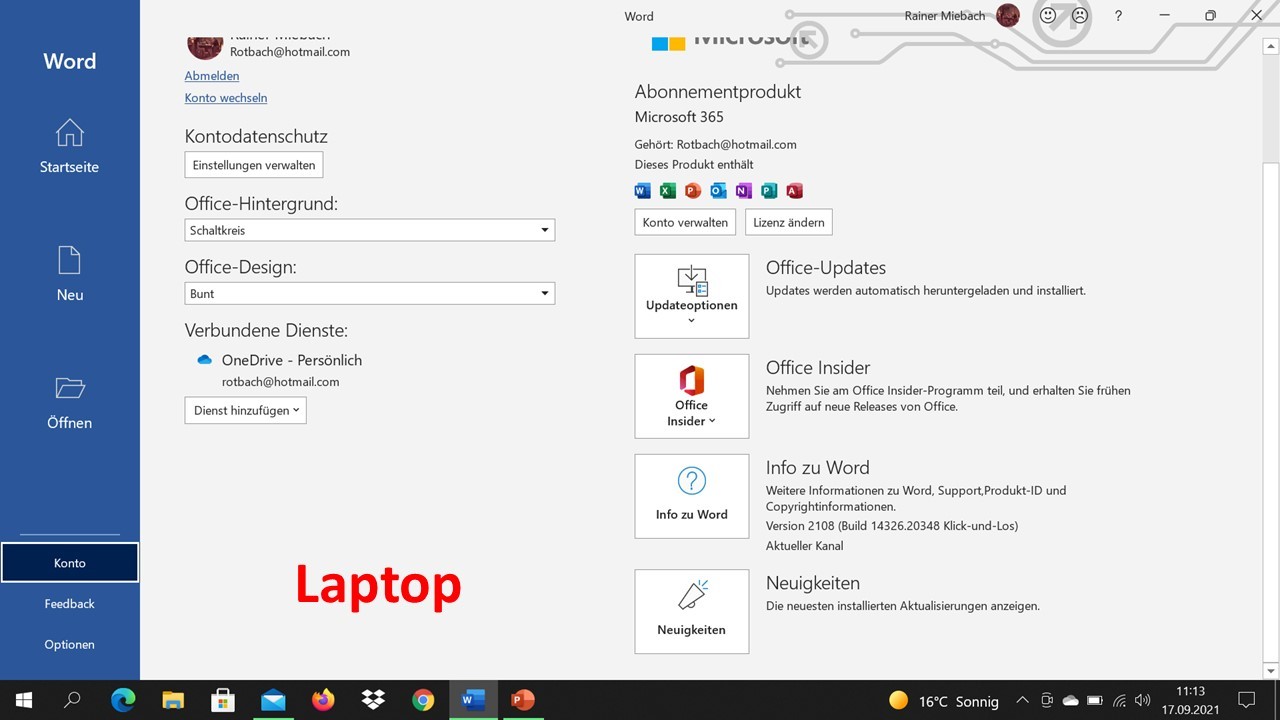Open Word Optionen
The image size is (1280, 720).
(70, 645)
